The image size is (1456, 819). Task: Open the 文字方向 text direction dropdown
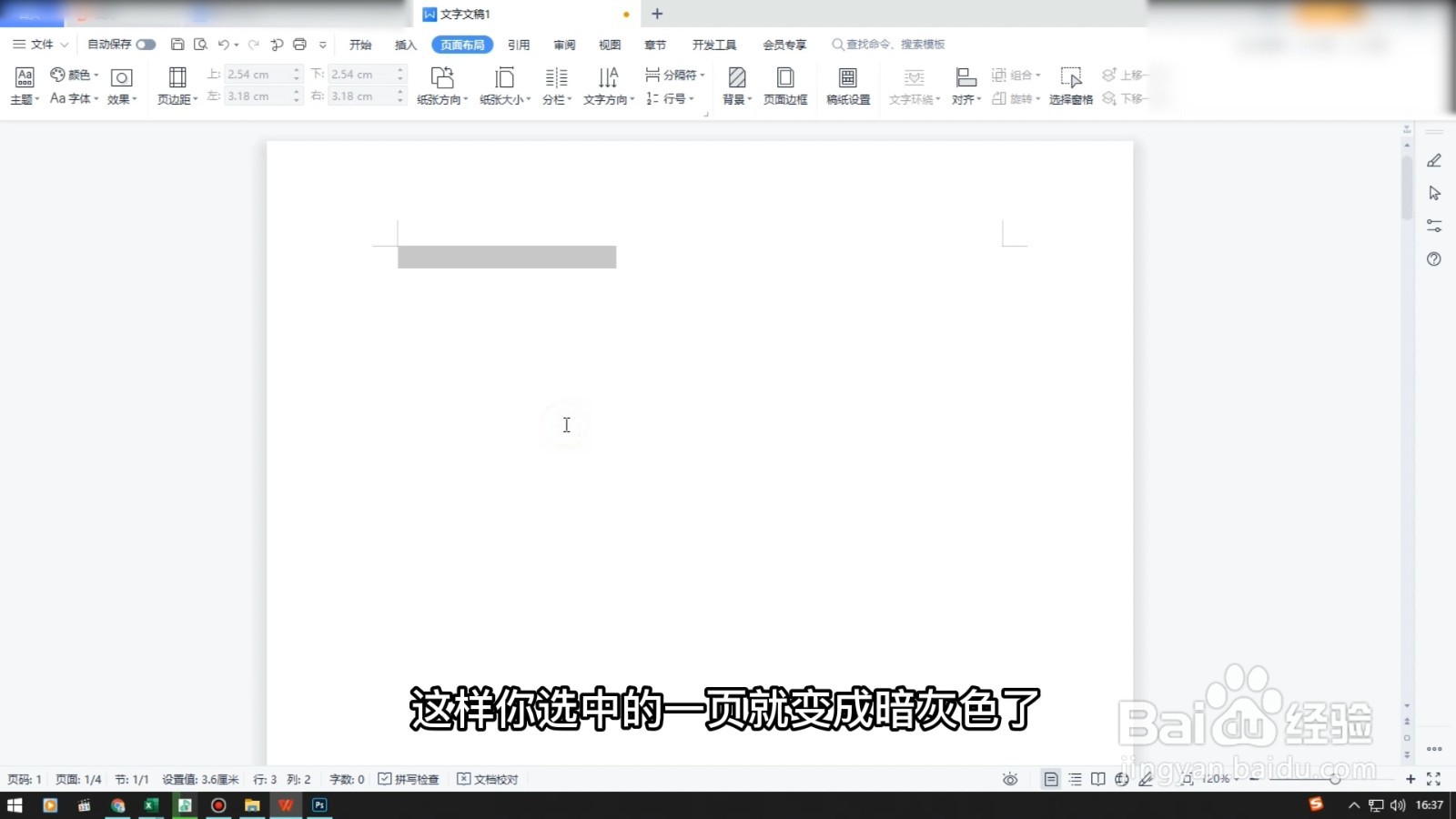click(609, 86)
